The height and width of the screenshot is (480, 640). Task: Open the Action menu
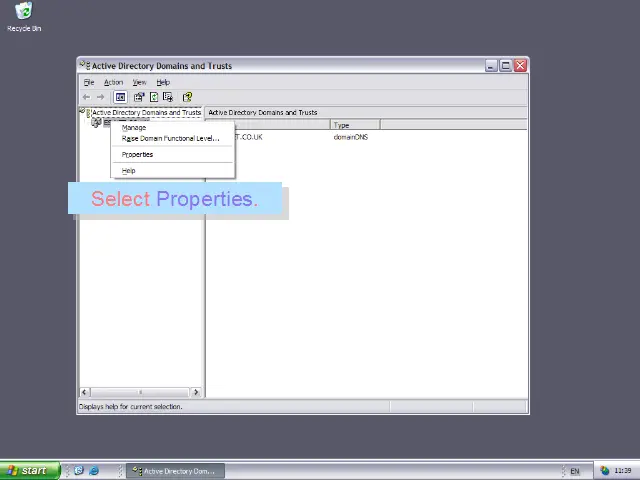(113, 82)
